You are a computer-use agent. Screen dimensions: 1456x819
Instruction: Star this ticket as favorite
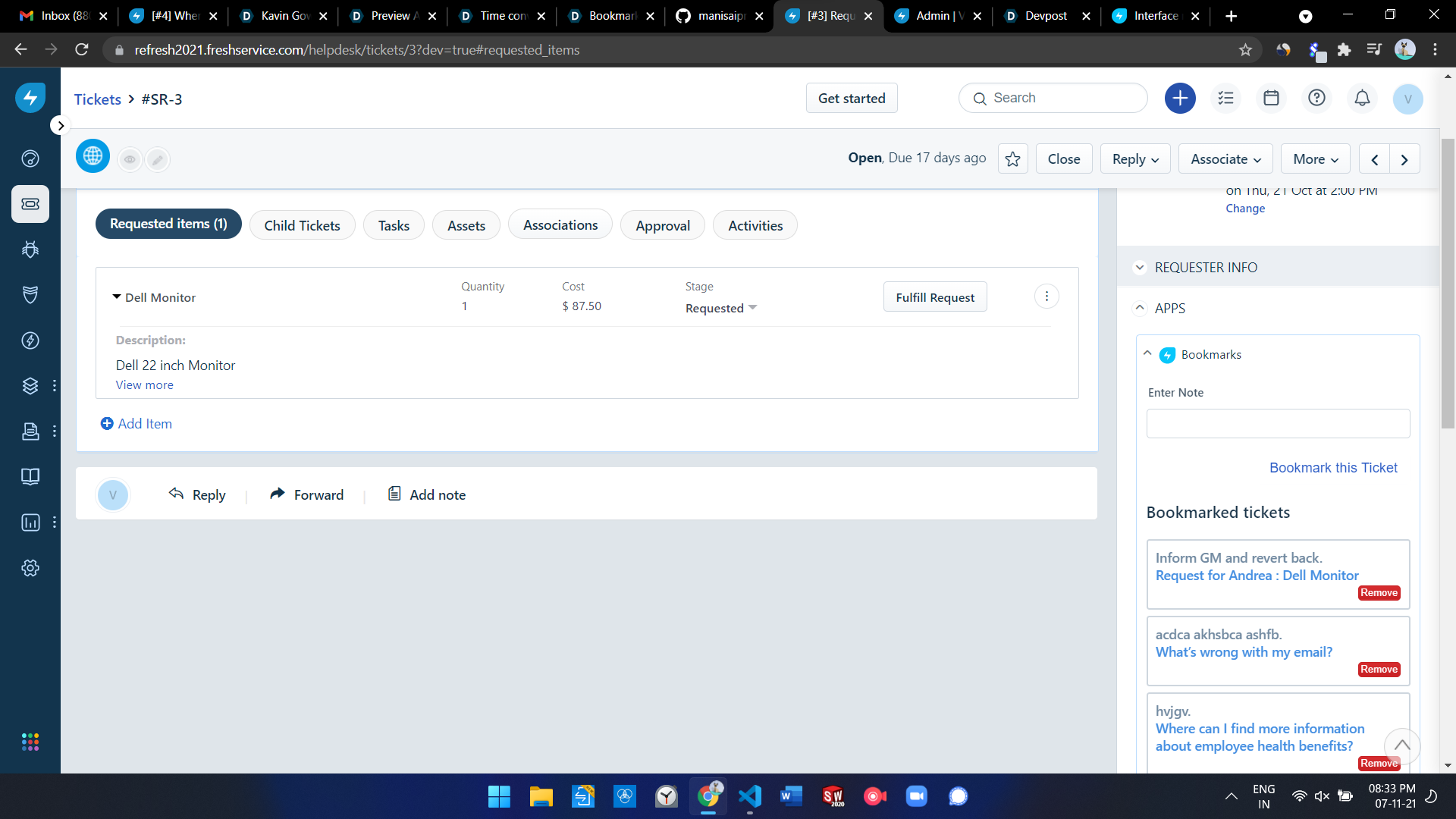coord(1012,159)
